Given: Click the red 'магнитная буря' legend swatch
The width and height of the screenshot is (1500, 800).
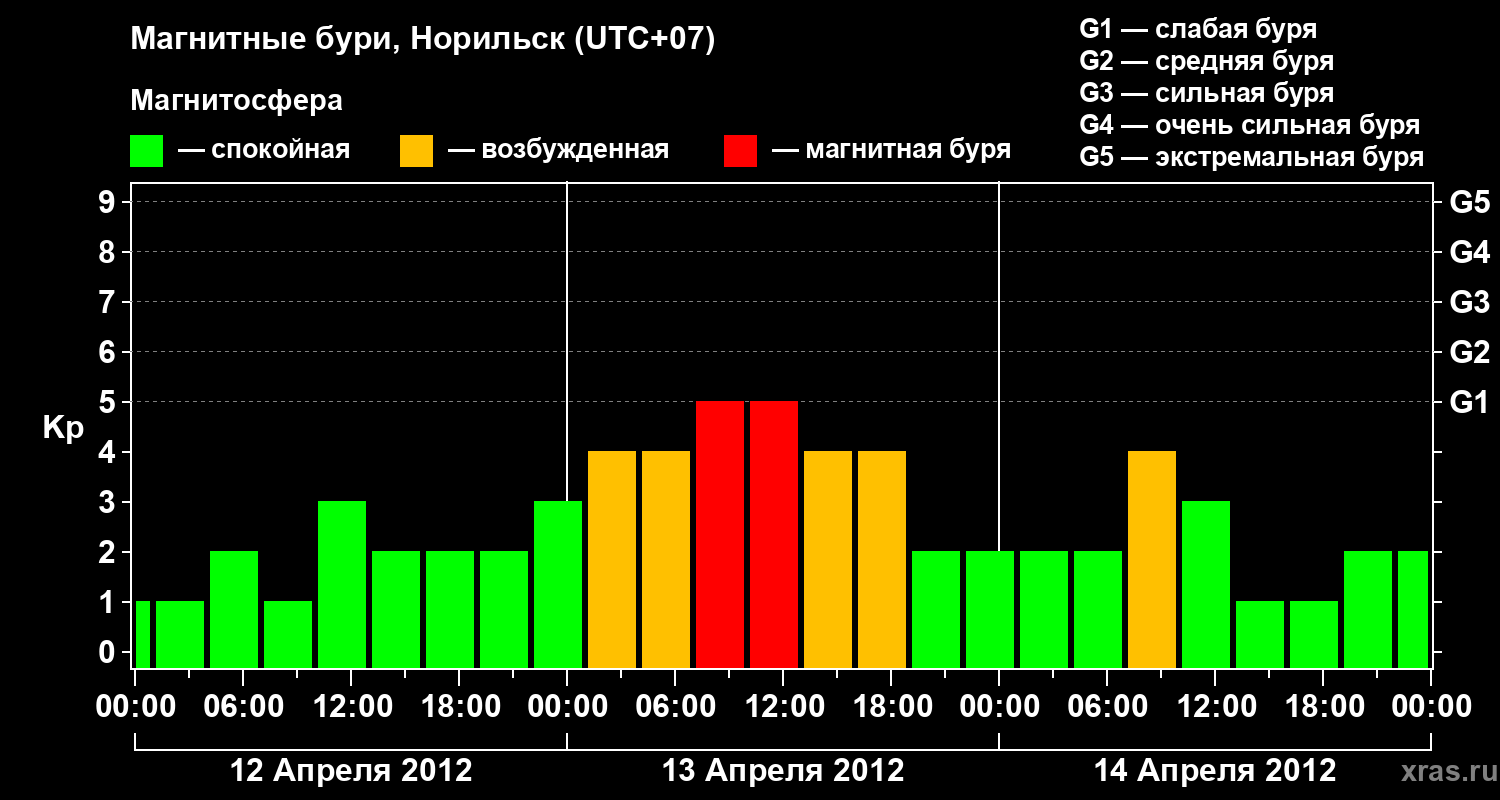Looking at the screenshot, I should (740, 151).
